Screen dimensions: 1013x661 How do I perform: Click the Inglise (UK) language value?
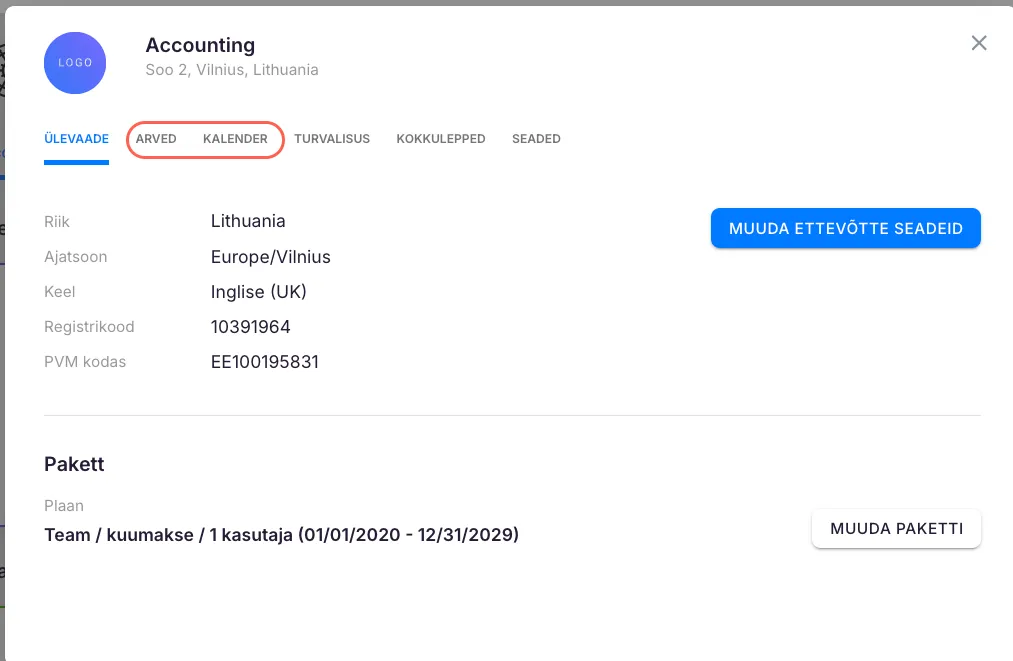(258, 292)
